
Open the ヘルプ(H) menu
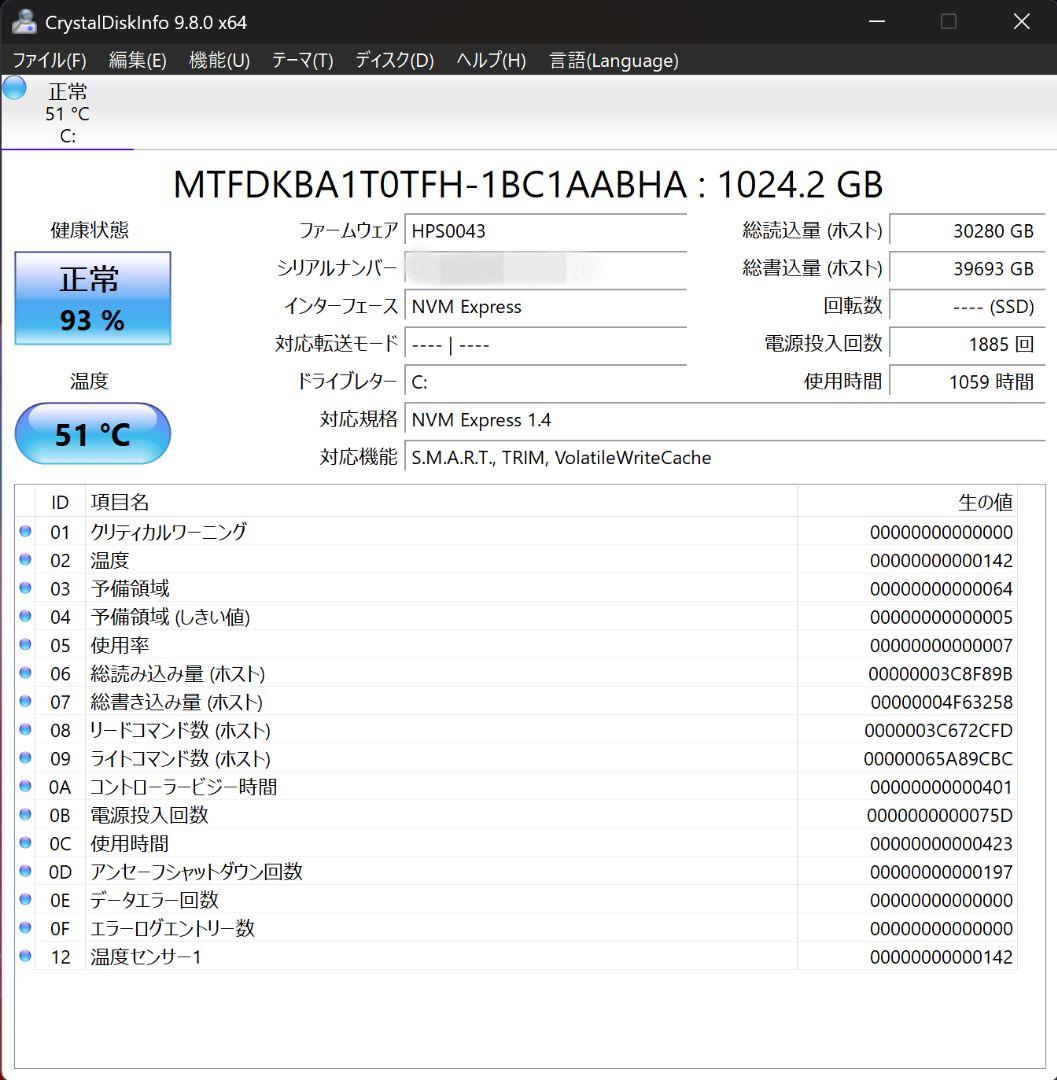491,61
